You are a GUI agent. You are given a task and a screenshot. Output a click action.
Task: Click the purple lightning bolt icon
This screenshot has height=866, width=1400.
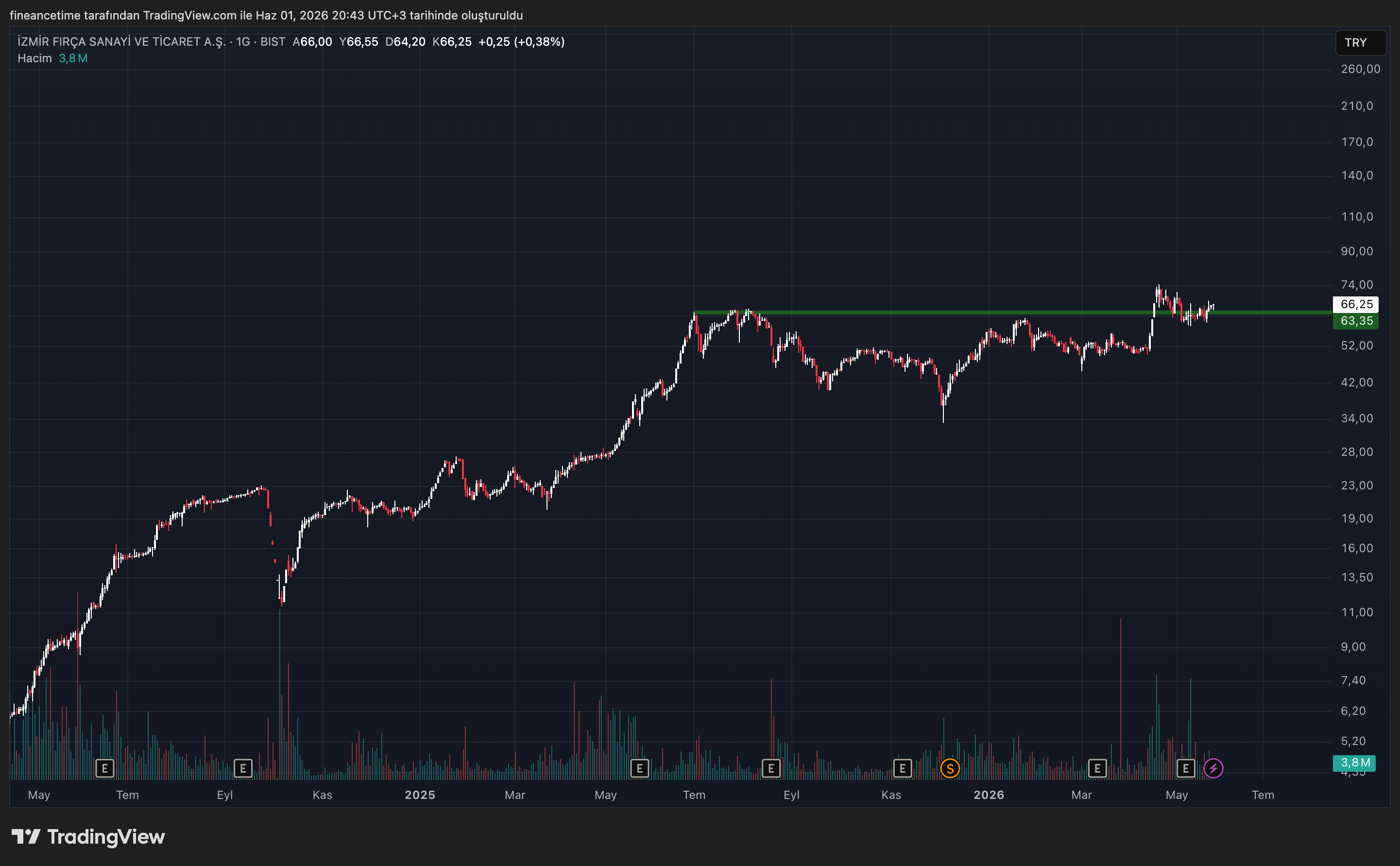(1213, 768)
